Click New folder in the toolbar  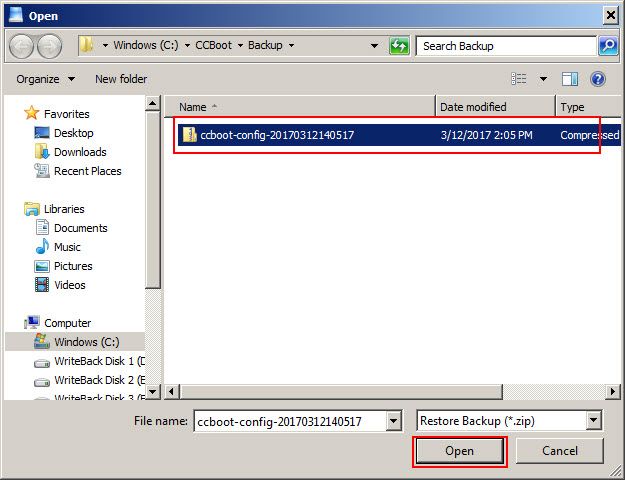tap(121, 79)
